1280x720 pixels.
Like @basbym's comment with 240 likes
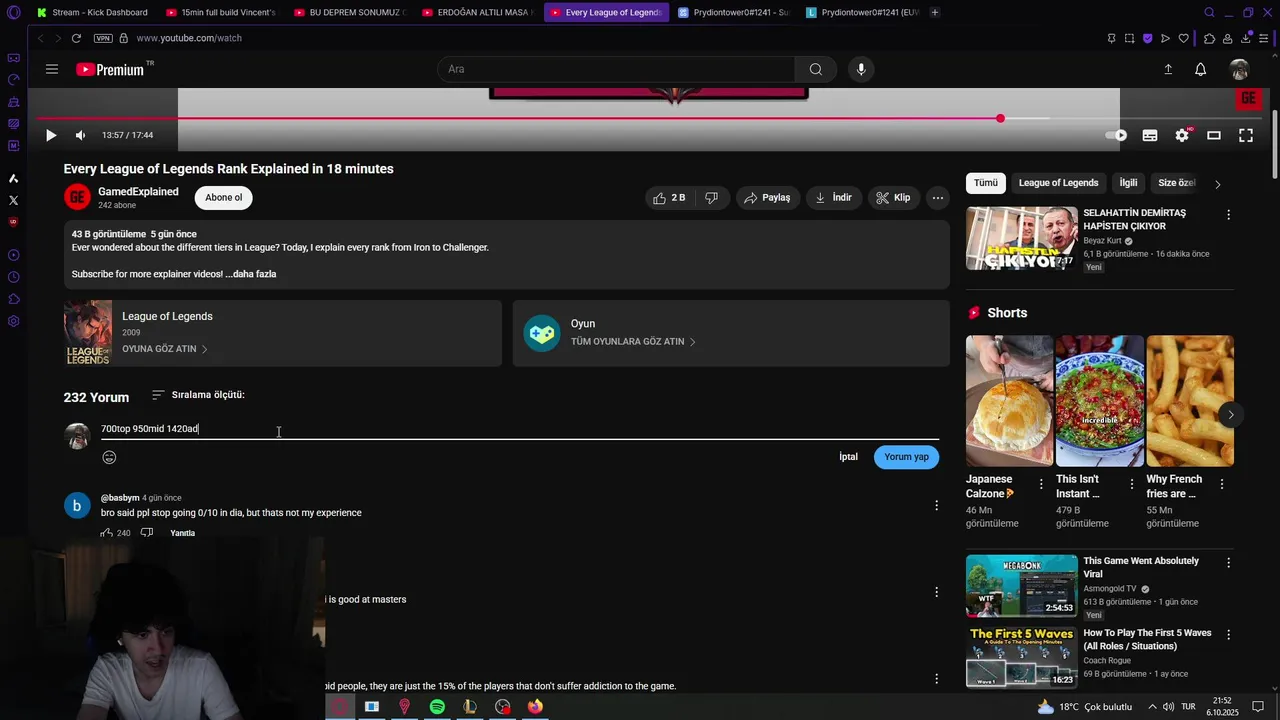coord(107,533)
